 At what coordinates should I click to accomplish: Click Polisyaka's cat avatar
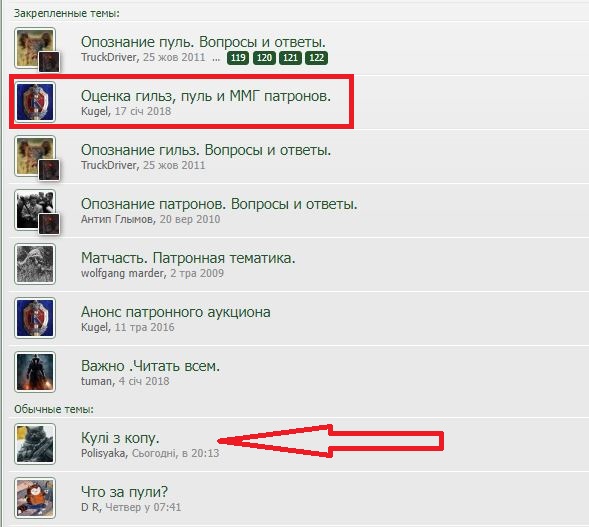(x=35, y=444)
